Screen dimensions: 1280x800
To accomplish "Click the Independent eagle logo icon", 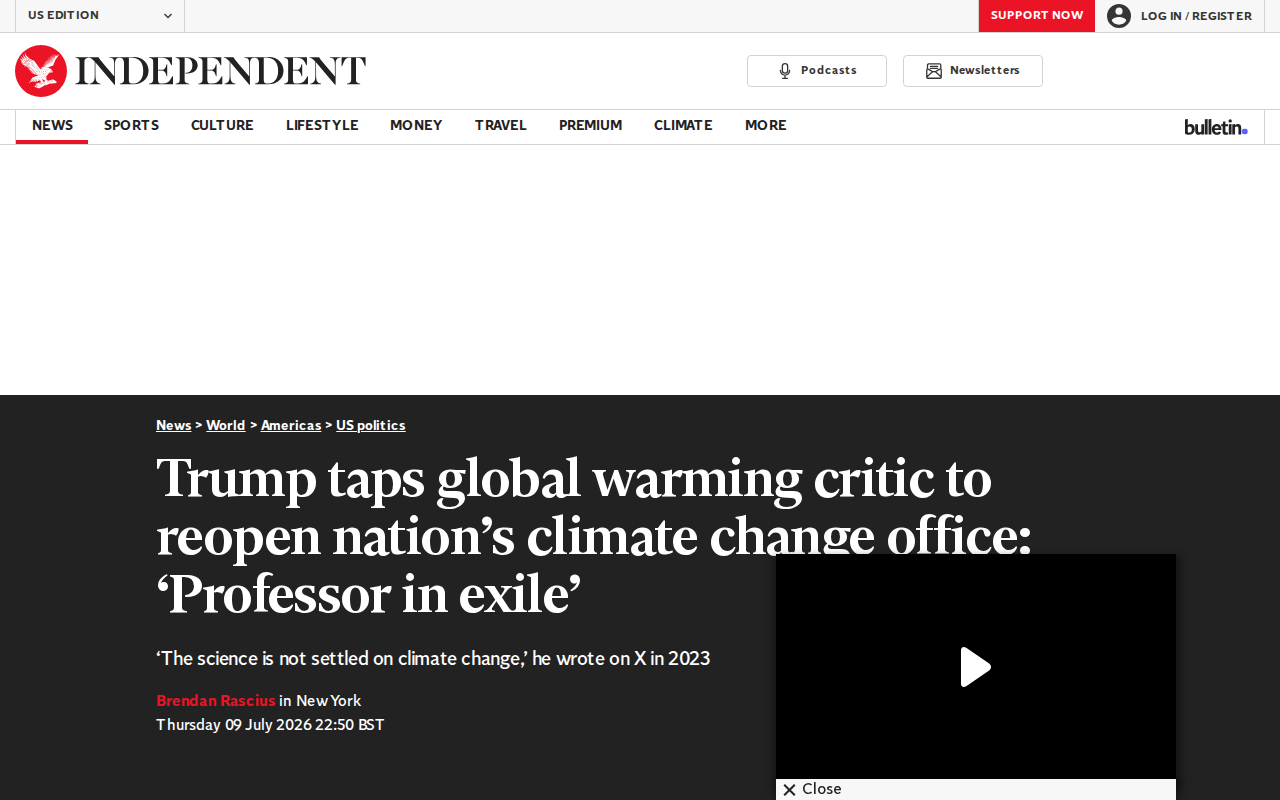I will click(x=41, y=71).
